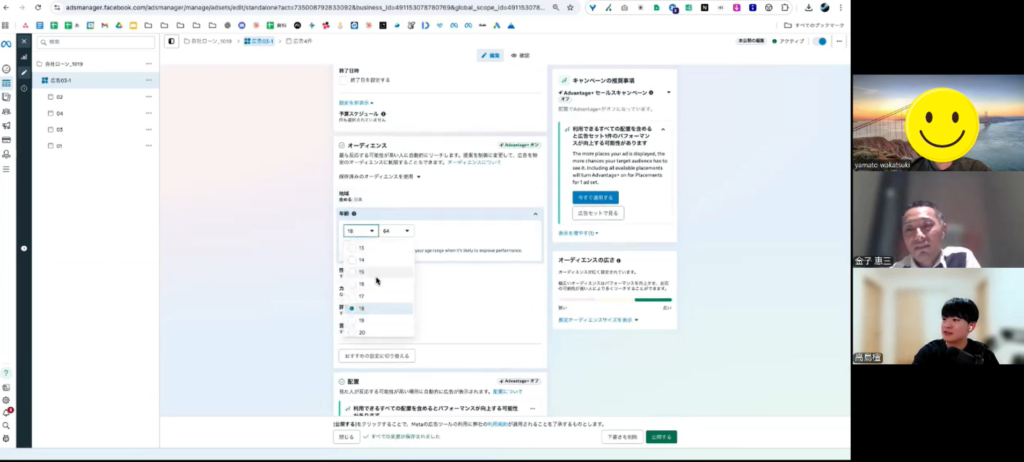Check the 終了日を設定する checkbox
The width and height of the screenshot is (1024, 462).
[344, 80]
